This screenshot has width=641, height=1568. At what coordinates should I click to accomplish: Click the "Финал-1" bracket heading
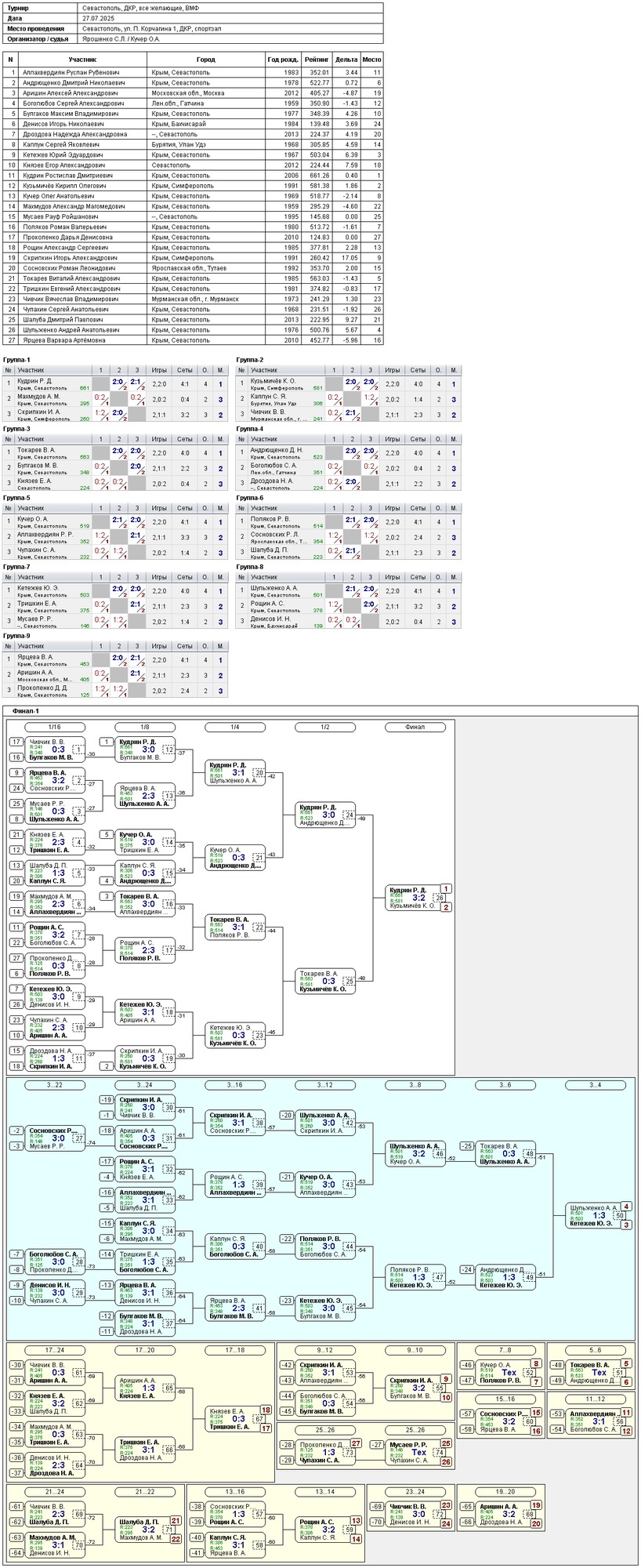click(x=25, y=711)
